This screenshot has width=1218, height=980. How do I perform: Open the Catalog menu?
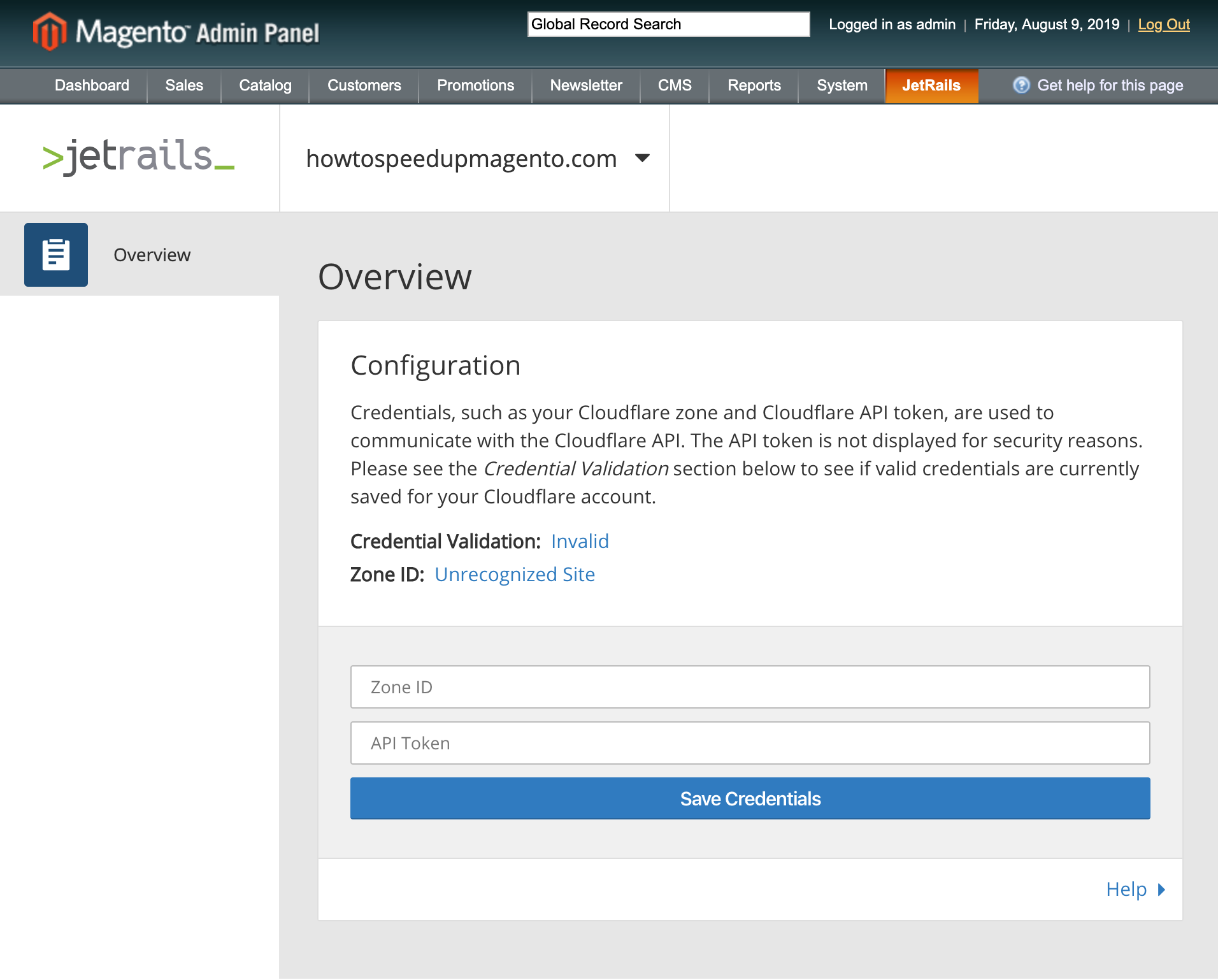click(x=265, y=85)
